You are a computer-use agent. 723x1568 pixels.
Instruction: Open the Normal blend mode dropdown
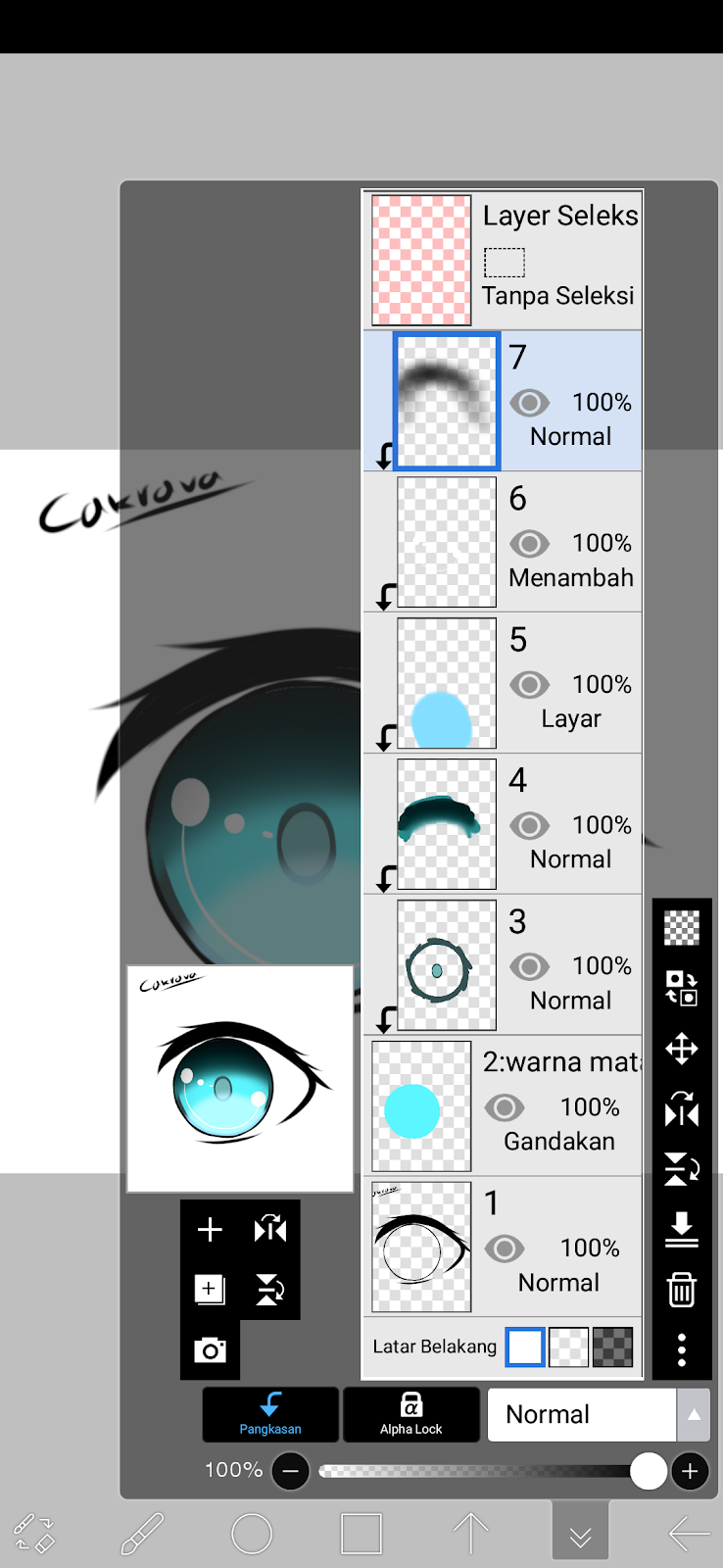(x=582, y=1414)
